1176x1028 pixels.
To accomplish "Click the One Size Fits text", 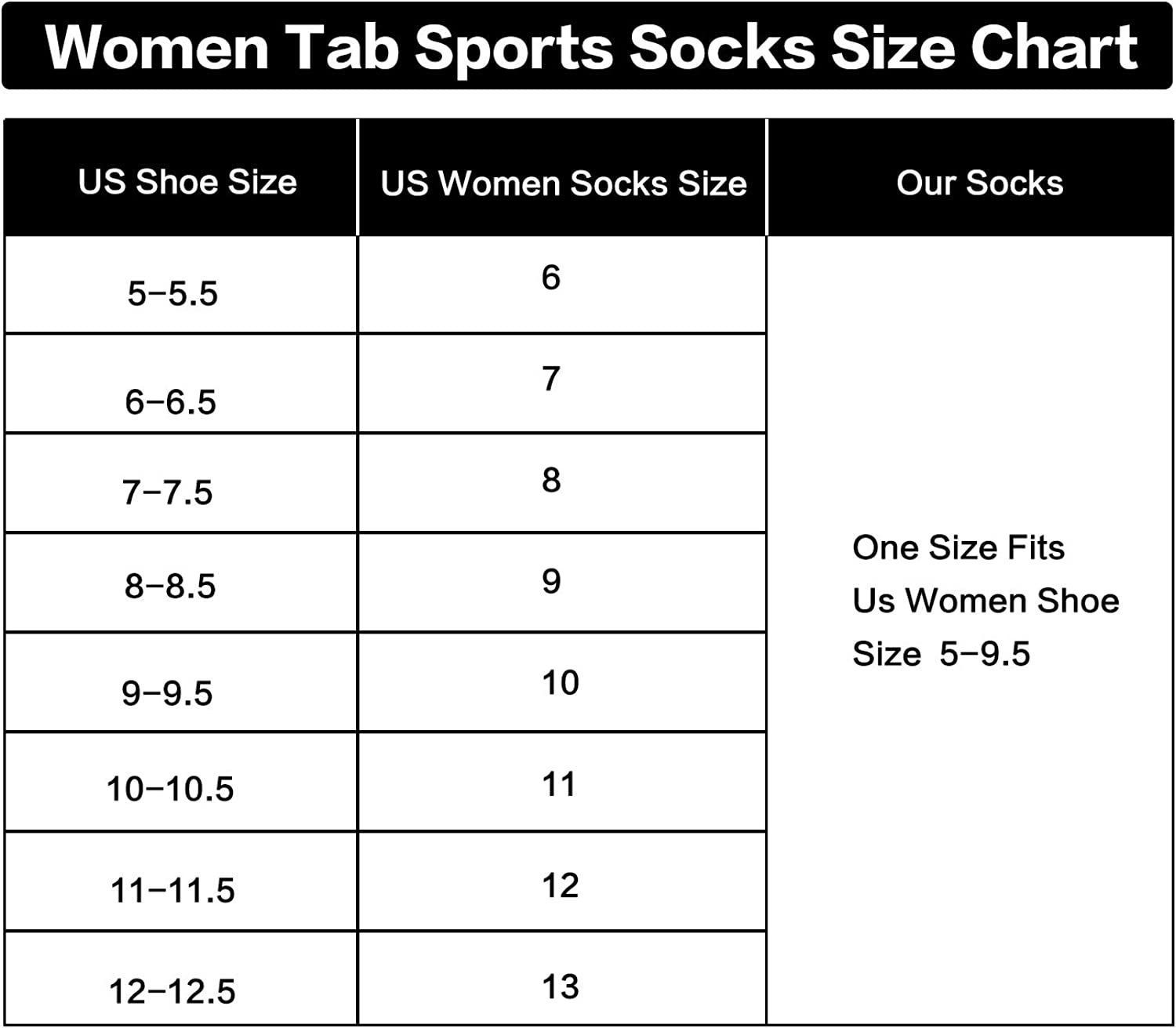I will (958, 547).
